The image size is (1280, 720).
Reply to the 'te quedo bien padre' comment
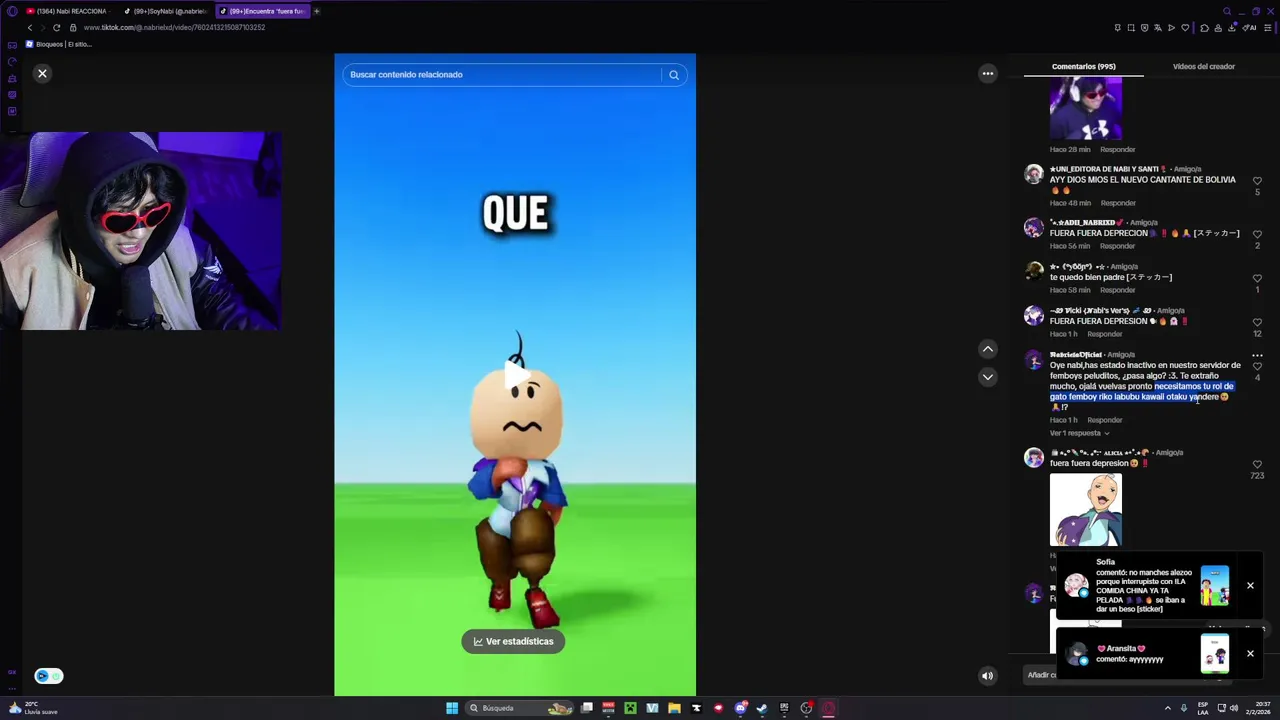pyautogui.click(x=1117, y=290)
